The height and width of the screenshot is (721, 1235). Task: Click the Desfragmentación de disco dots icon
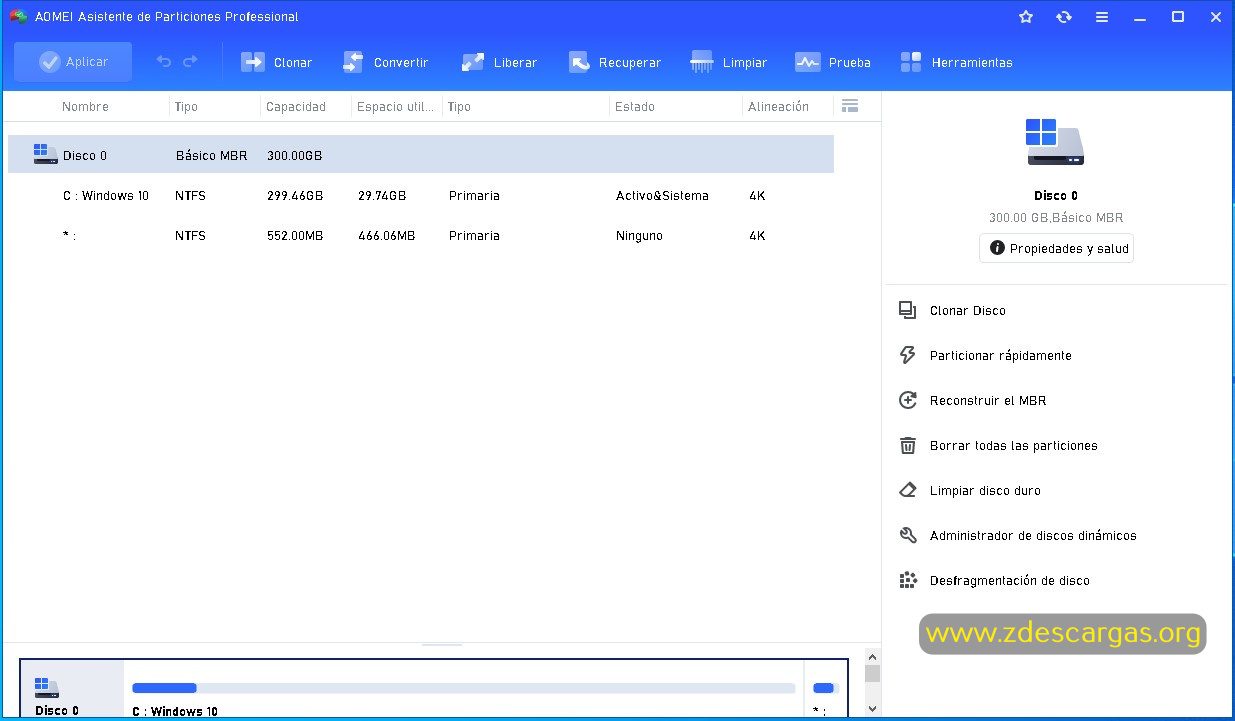(907, 580)
